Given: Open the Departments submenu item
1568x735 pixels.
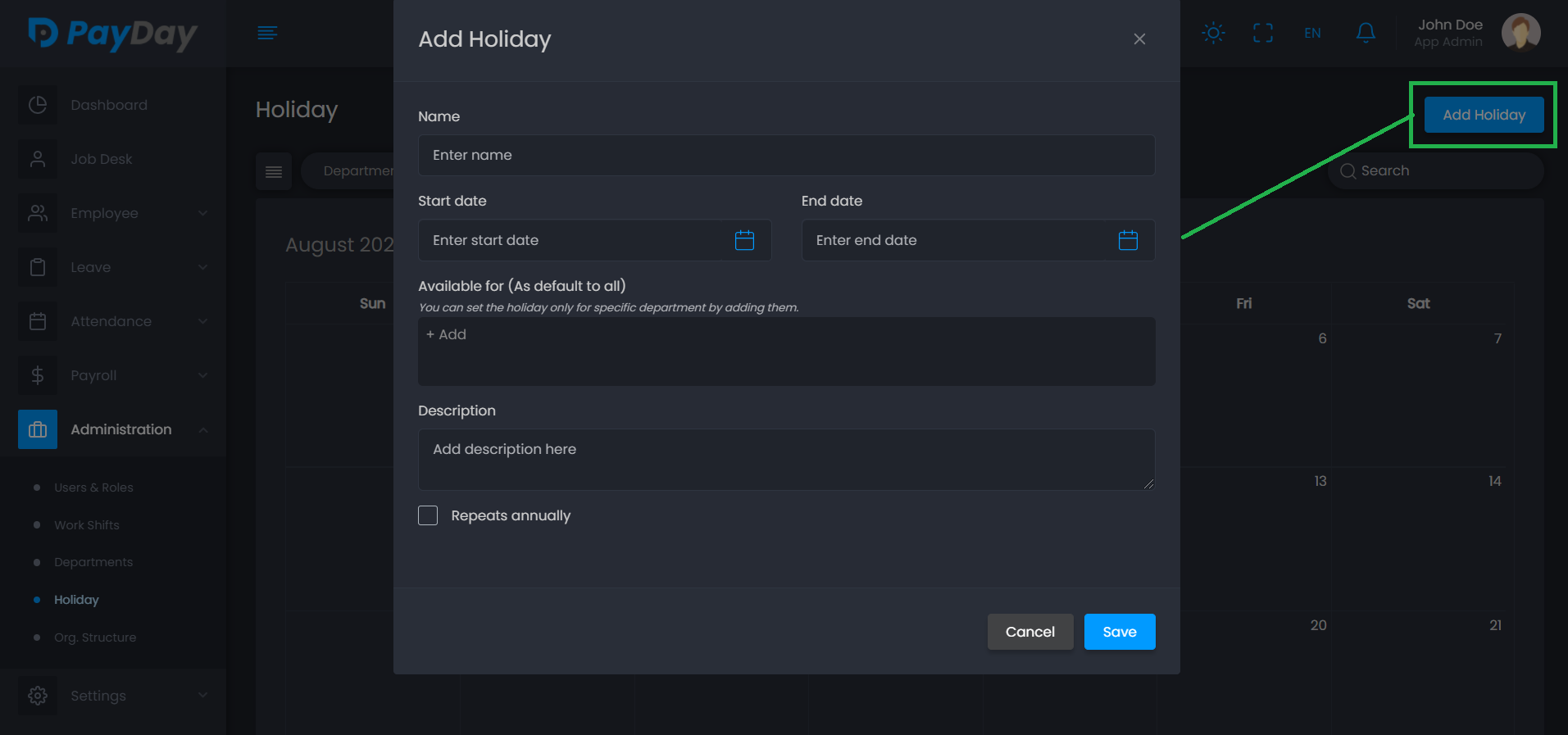Looking at the screenshot, I should pos(93,562).
